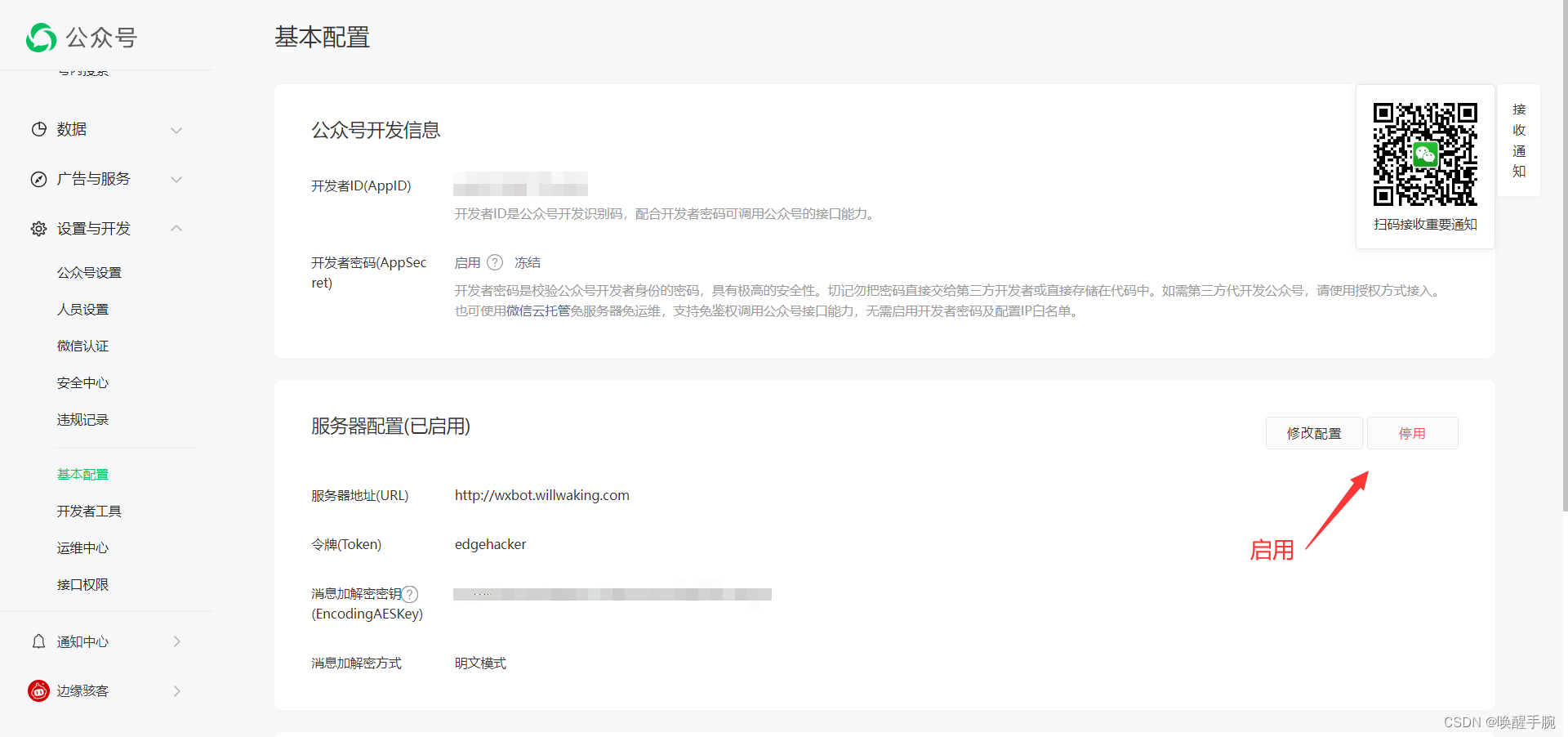Collapse the 设置与开发 chevron
Image resolution: width=1568 pixels, height=737 pixels.
coord(176,228)
